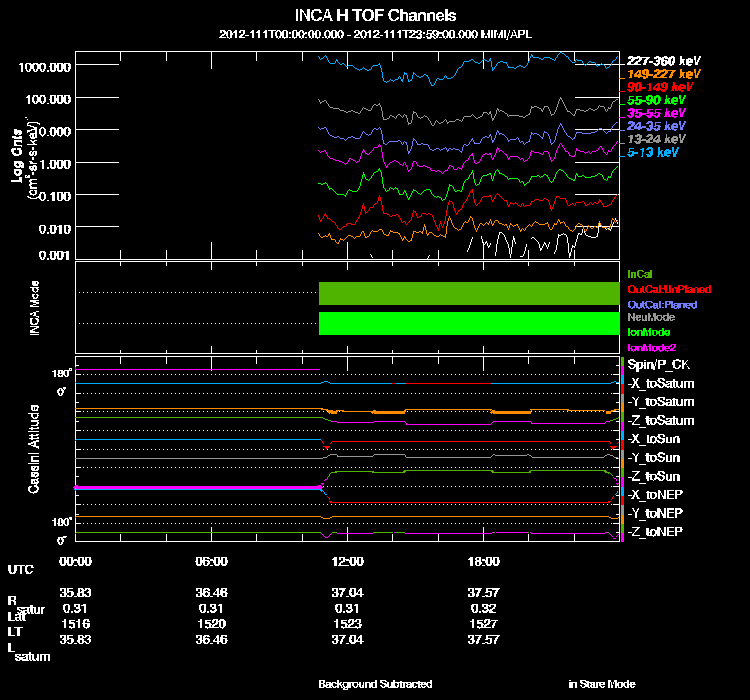This screenshot has height=700, width=750.
Task: Click the '-X_toNEP' attitude label
Action: click(x=655, y=494)
